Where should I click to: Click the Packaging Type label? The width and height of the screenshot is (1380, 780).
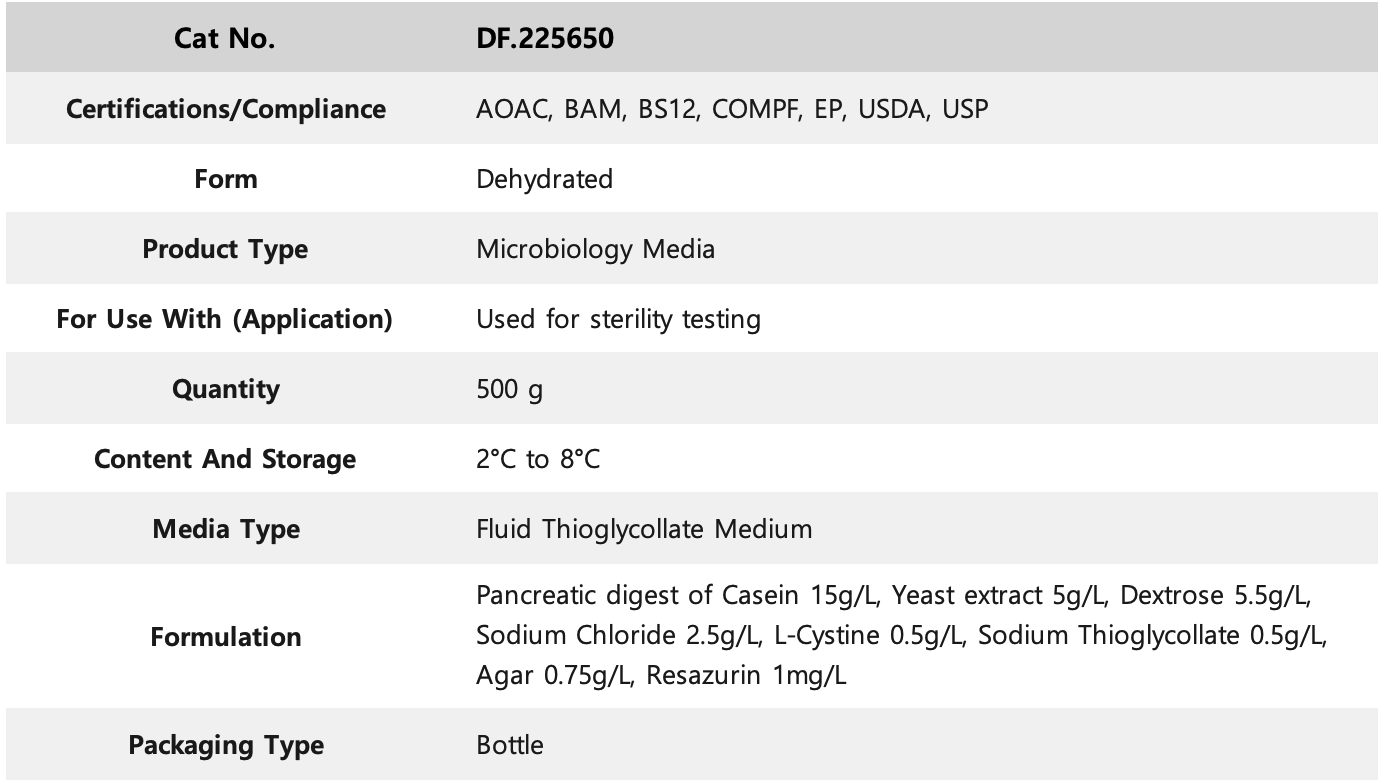tap(226, 745)
